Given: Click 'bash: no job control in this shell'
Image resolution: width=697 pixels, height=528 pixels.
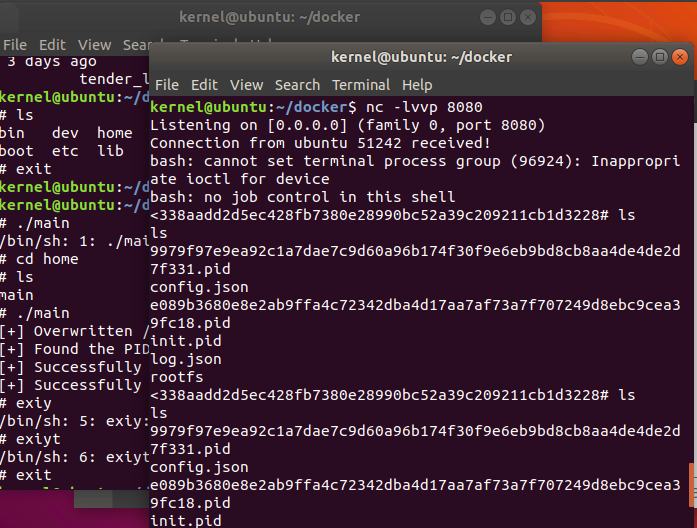Looking at the screenshot, I should point(302,197).
